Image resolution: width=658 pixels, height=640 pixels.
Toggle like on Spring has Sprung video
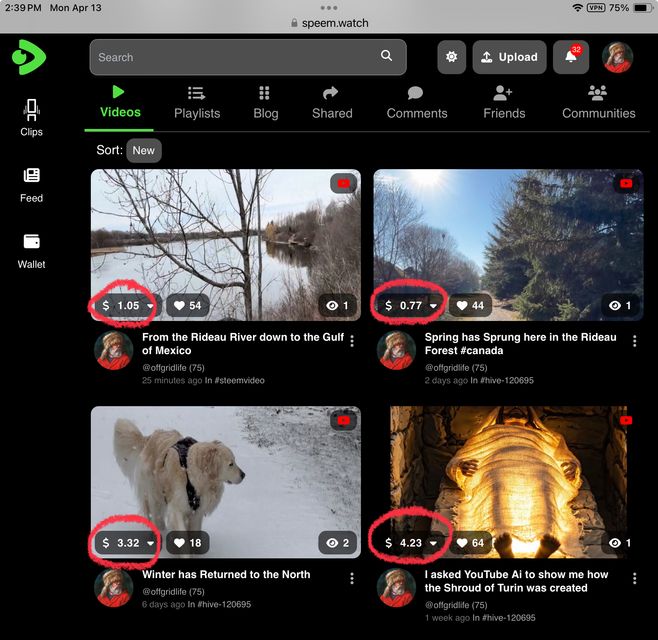coord(470,305)
